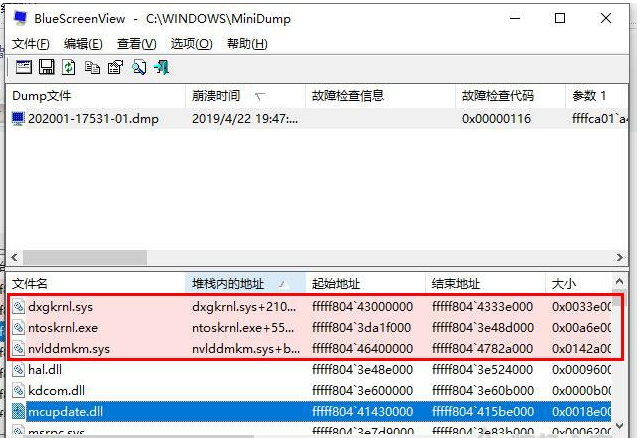
Task: Open the 文件(F) menu
Action: point(31,44)
